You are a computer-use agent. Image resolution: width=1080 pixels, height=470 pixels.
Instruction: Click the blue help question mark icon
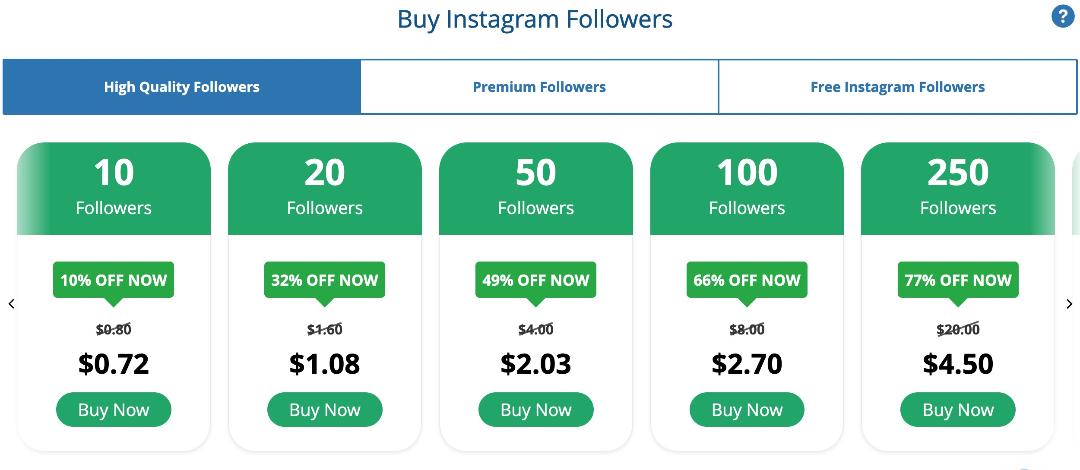tap(1063, 16)
